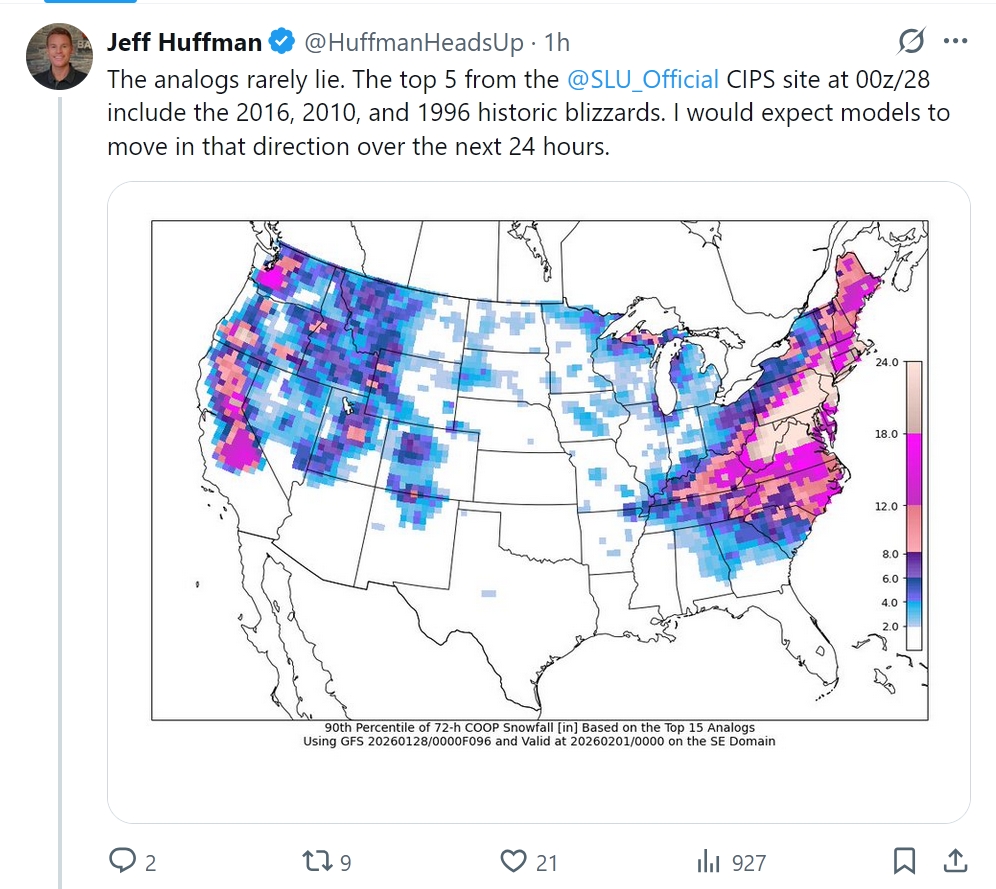
Task: Click the repost arrows icon
Action: [316, 861]
